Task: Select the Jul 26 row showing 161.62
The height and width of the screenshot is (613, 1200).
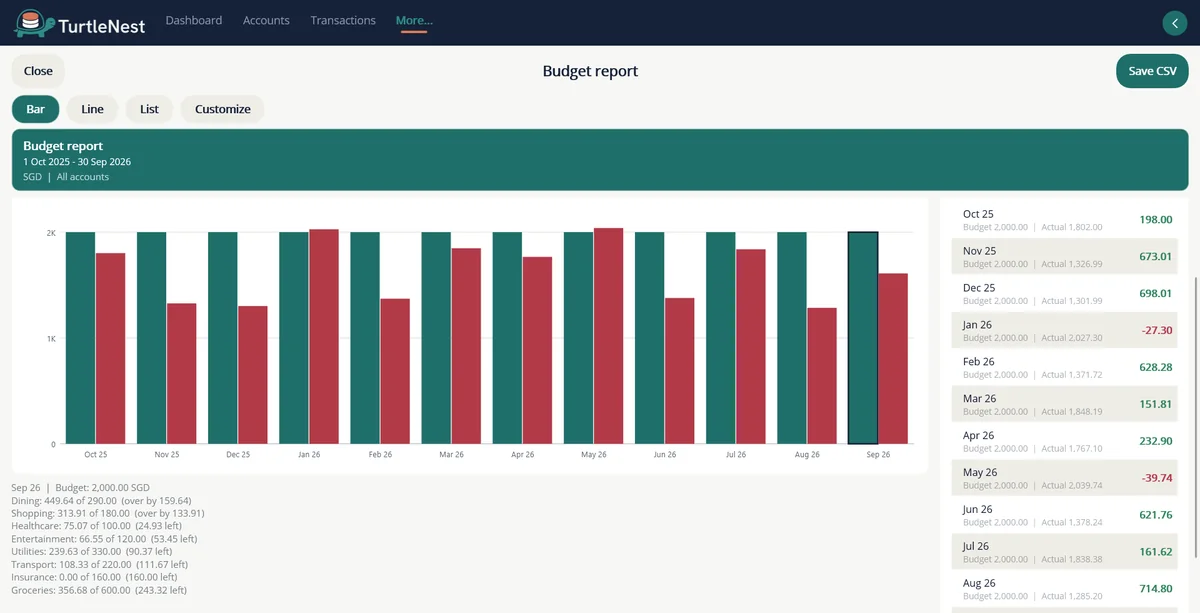Action: pyautogui.click(x=1066, y=552)
